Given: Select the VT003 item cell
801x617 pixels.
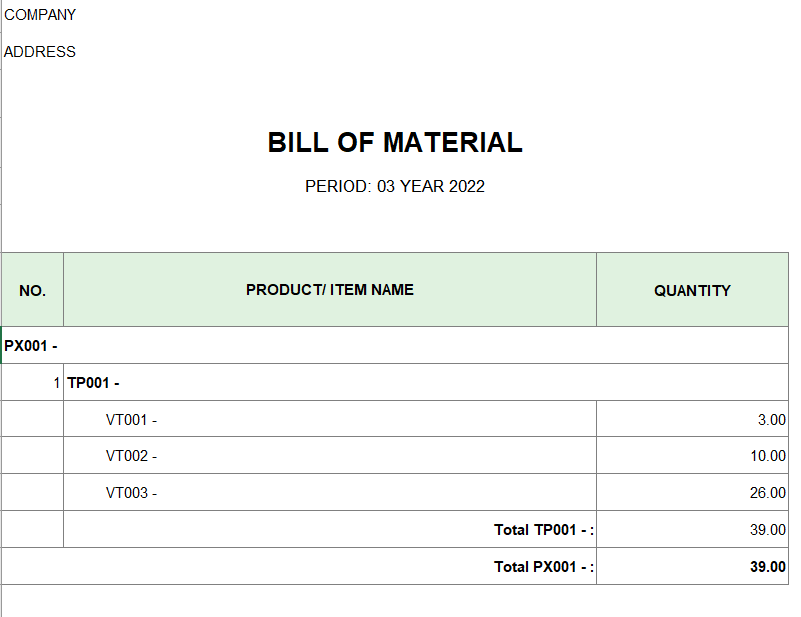Looking at the screenshot, I should (330, 492).
